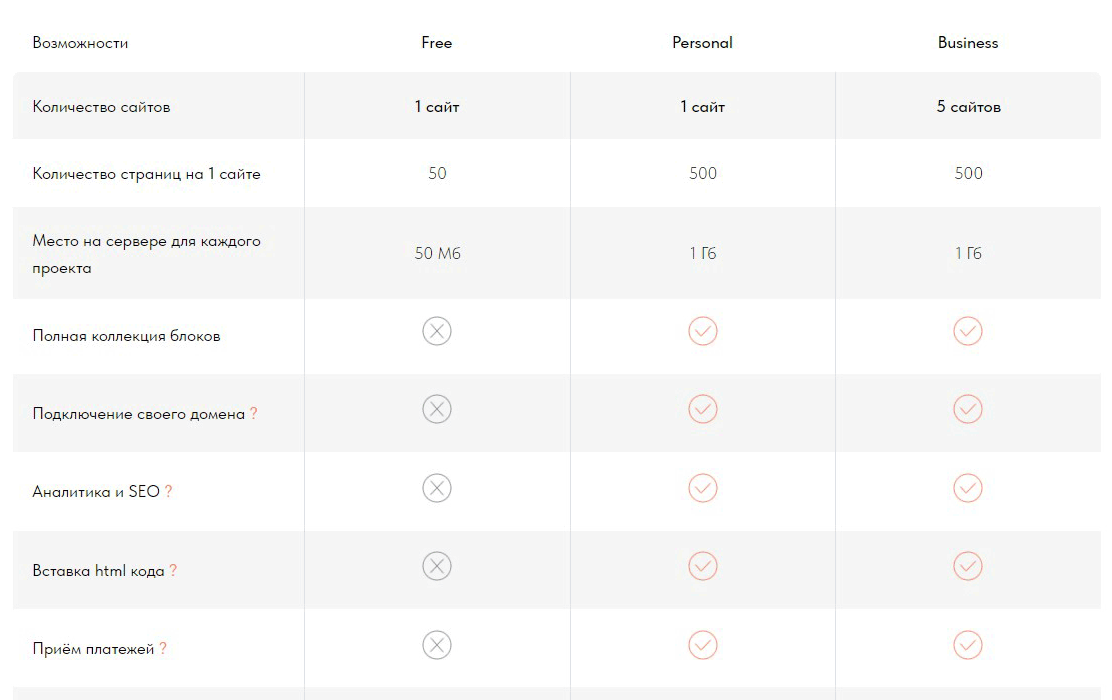The image size is (1112, 700).
Task: Click Free cross icon for Аналитика и SEO
Action: click(437, 488)
